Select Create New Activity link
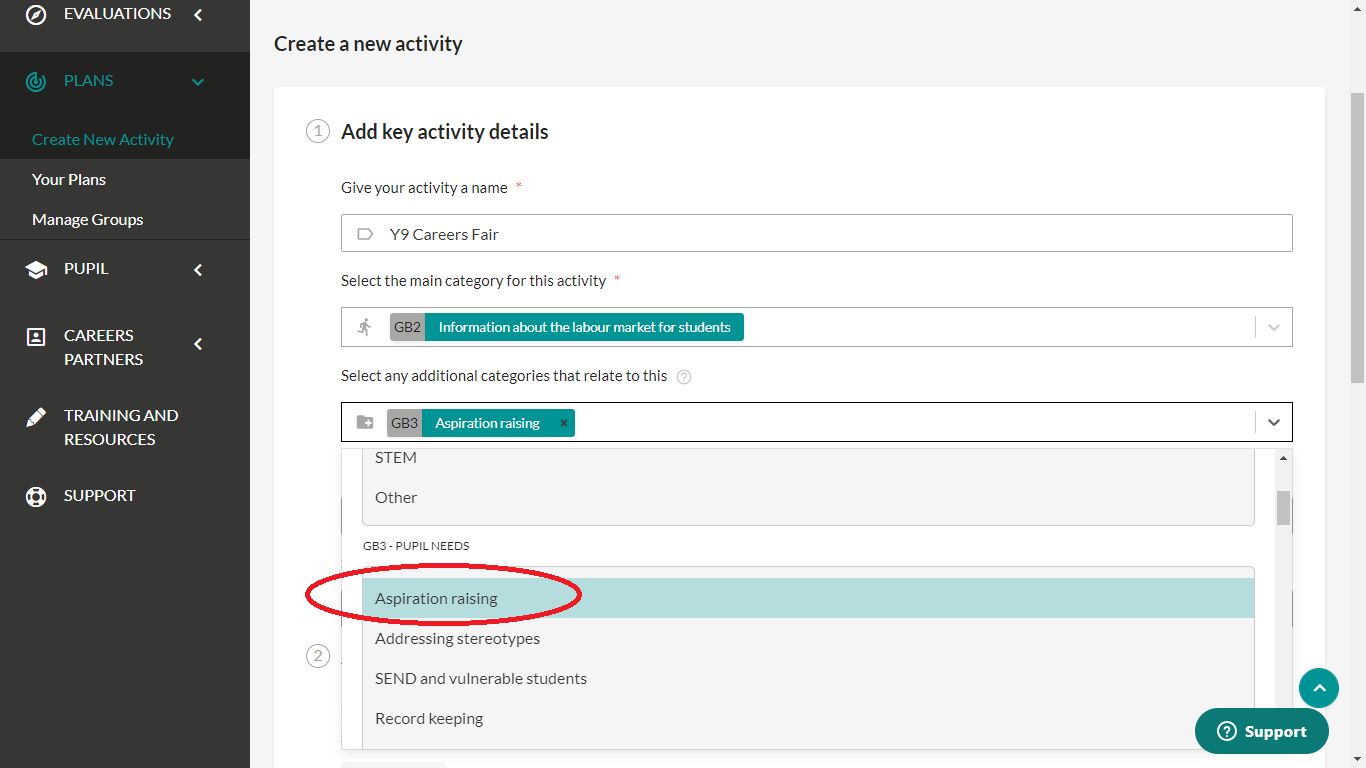The width and height of the screenshot is (1366, 768). coord(103,140)
